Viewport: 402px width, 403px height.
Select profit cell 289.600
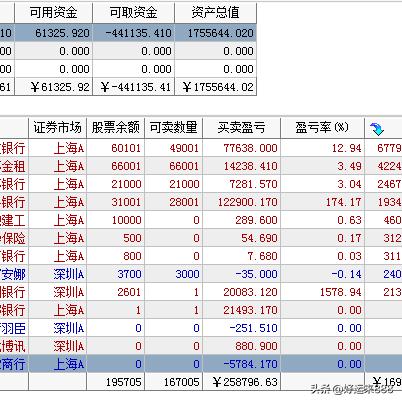(241, 220)
